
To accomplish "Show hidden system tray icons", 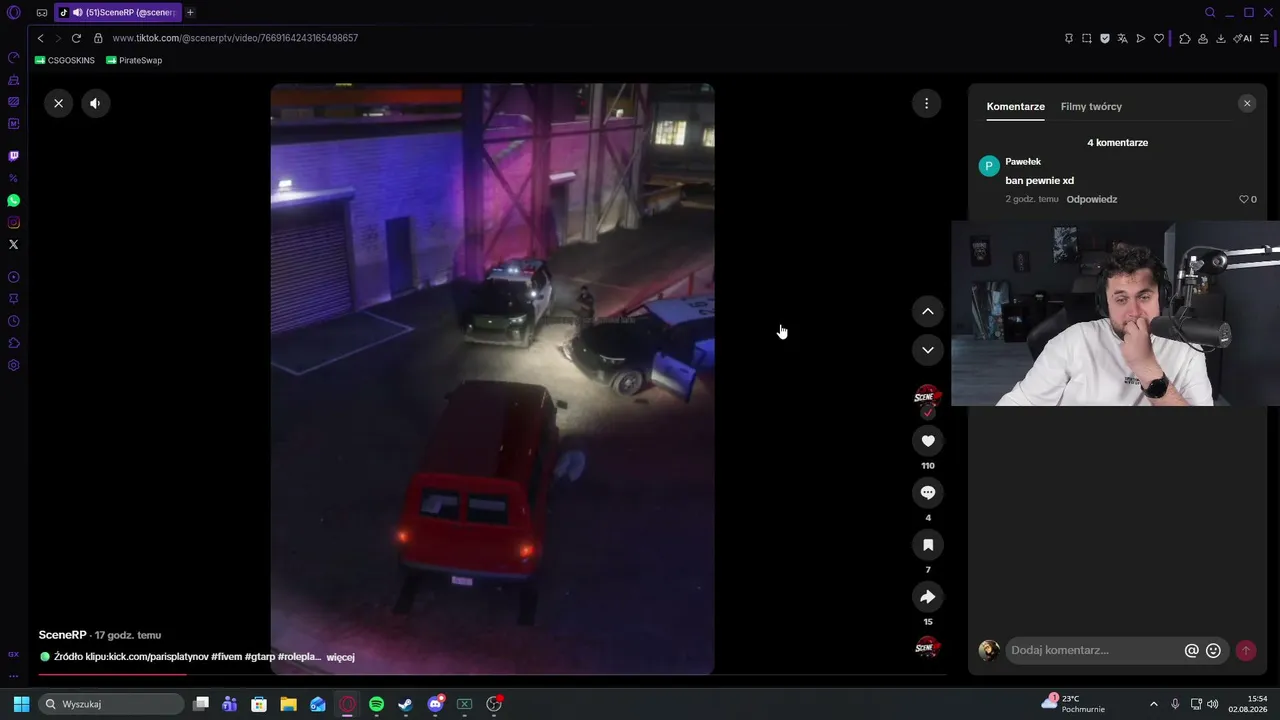I will tap(1154, 704).
